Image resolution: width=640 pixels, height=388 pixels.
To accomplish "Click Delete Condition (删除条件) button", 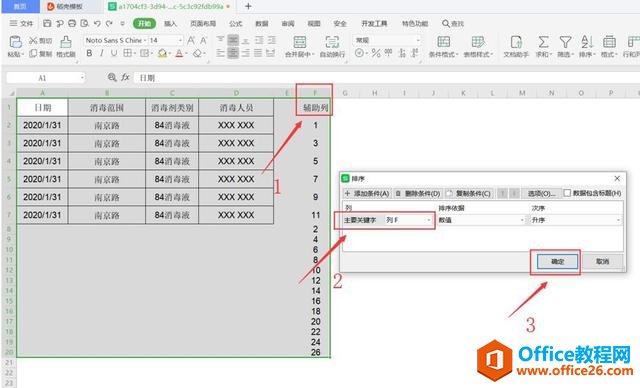I will point(418,193).
